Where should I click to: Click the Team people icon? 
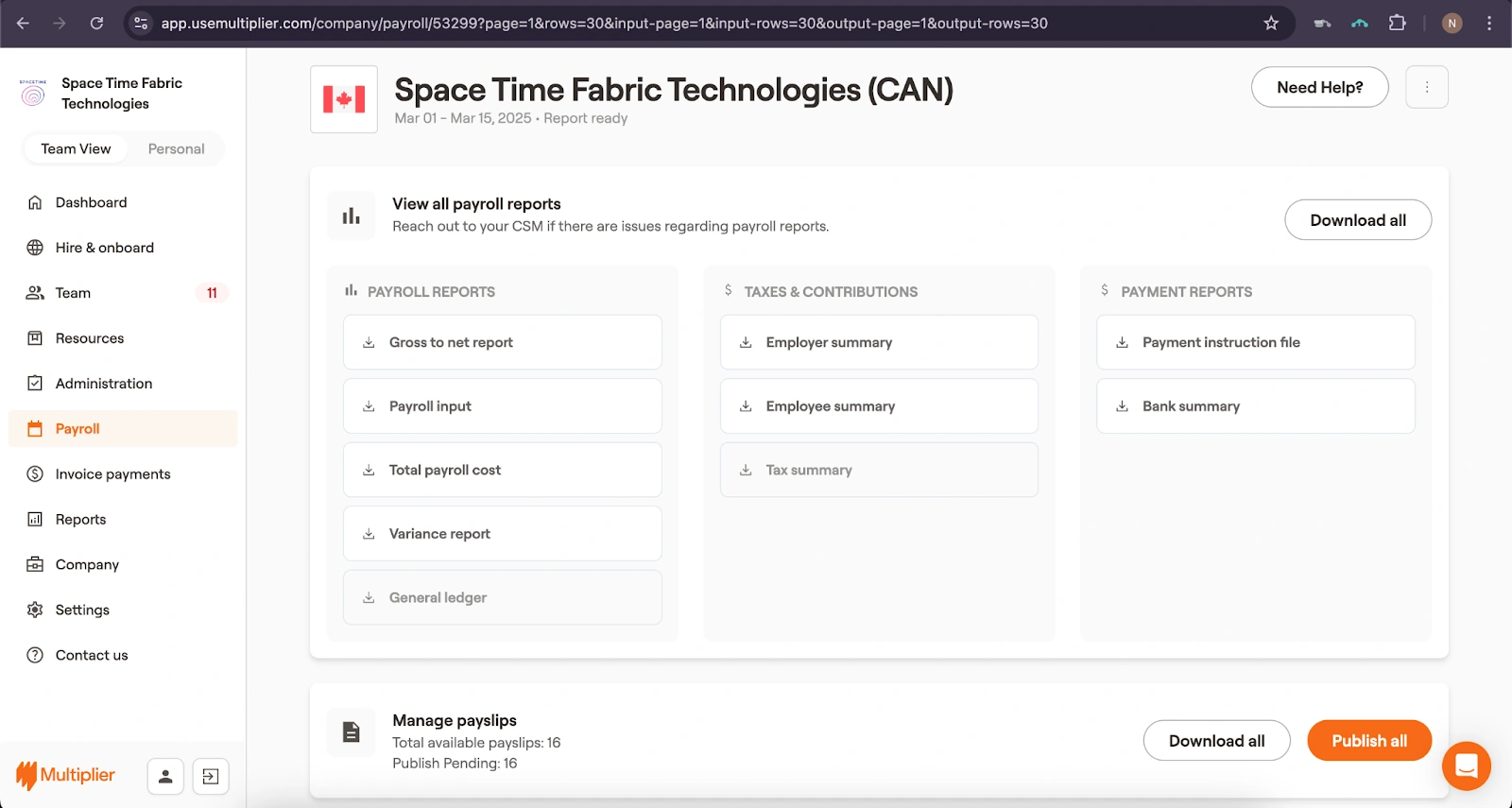pos(35,293)
